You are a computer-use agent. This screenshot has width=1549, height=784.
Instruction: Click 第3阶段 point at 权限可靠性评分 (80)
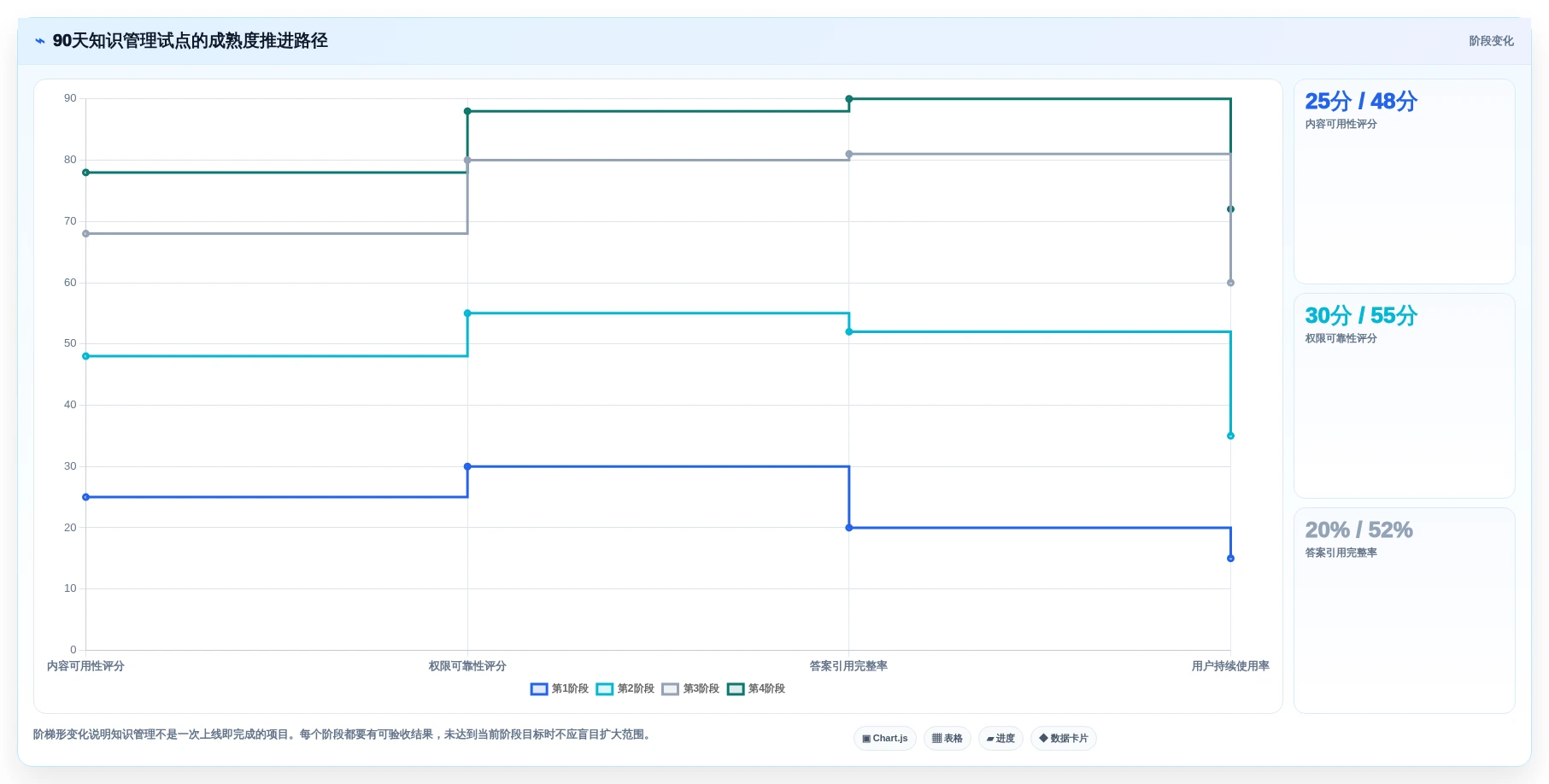point(467,160)
